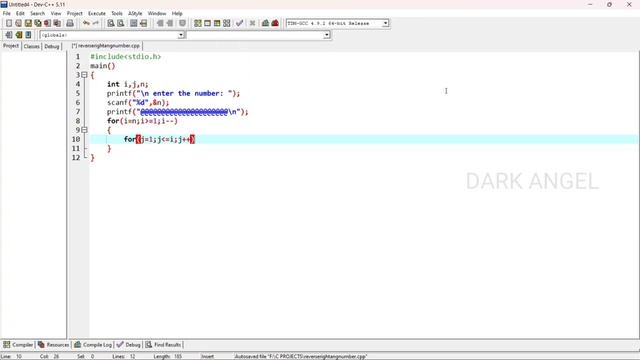The image size is (640, 360).
Task: Collapse the code fold at line 3
Action: click(x=84, y=75)
